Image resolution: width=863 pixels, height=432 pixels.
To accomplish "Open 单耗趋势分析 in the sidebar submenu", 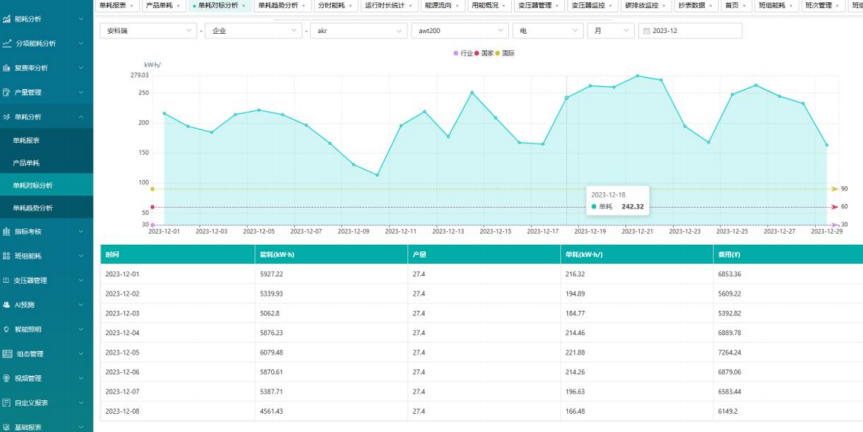I will click(46, 208).
